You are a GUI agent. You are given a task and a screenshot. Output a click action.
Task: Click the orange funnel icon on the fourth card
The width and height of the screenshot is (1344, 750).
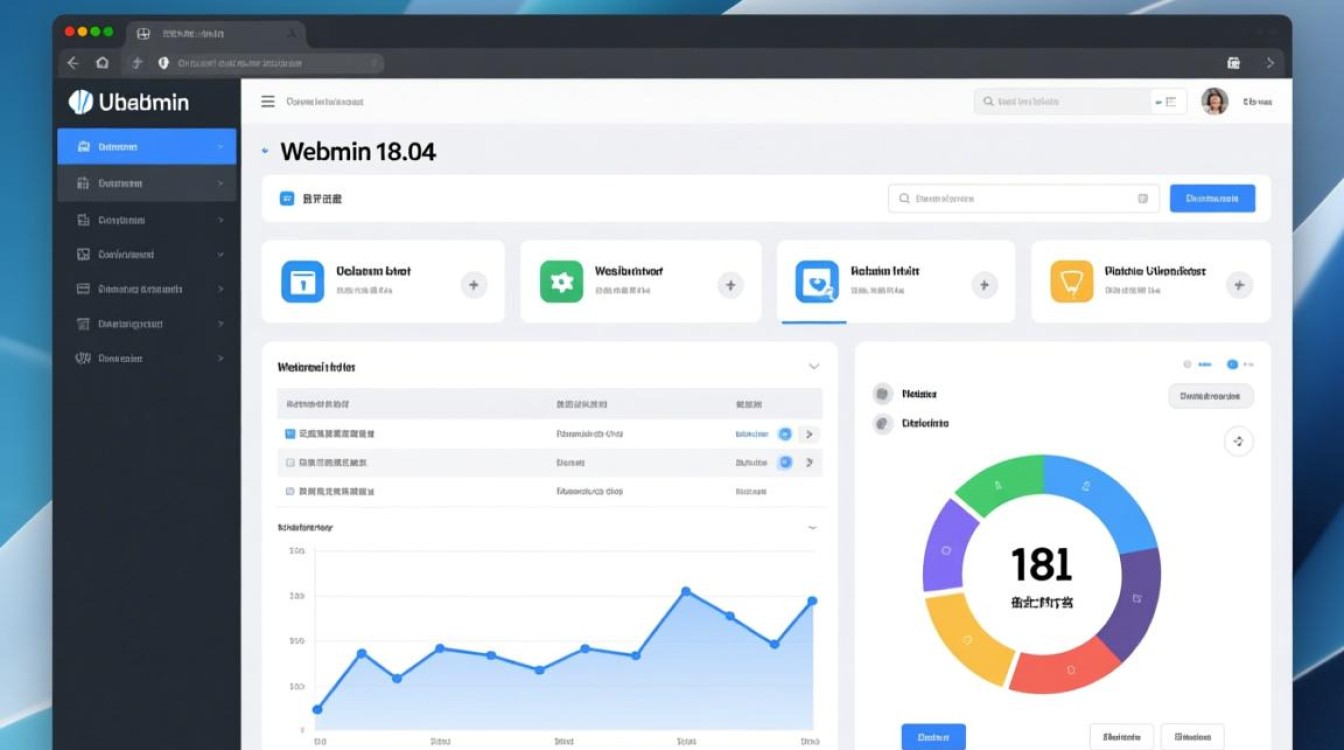point(1071,281)
